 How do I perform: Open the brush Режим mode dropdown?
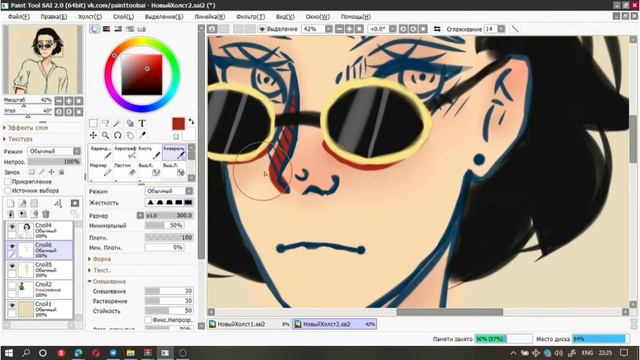point(169,191)
